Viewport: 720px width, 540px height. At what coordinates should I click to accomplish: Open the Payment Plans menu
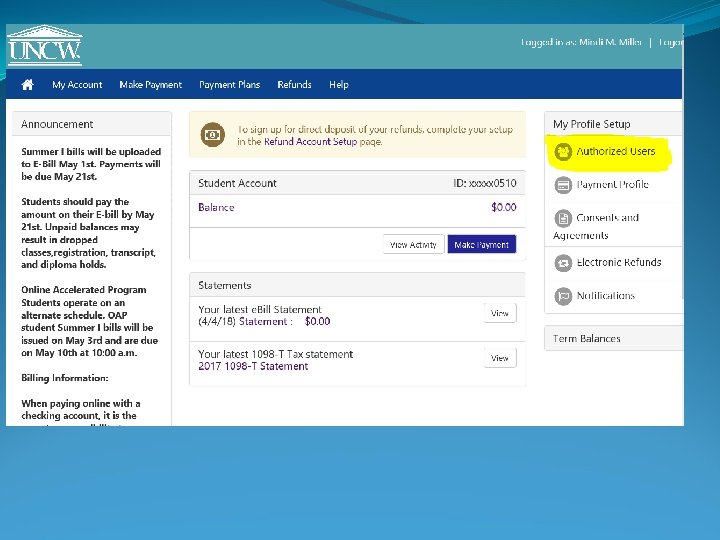click(230, 84)
